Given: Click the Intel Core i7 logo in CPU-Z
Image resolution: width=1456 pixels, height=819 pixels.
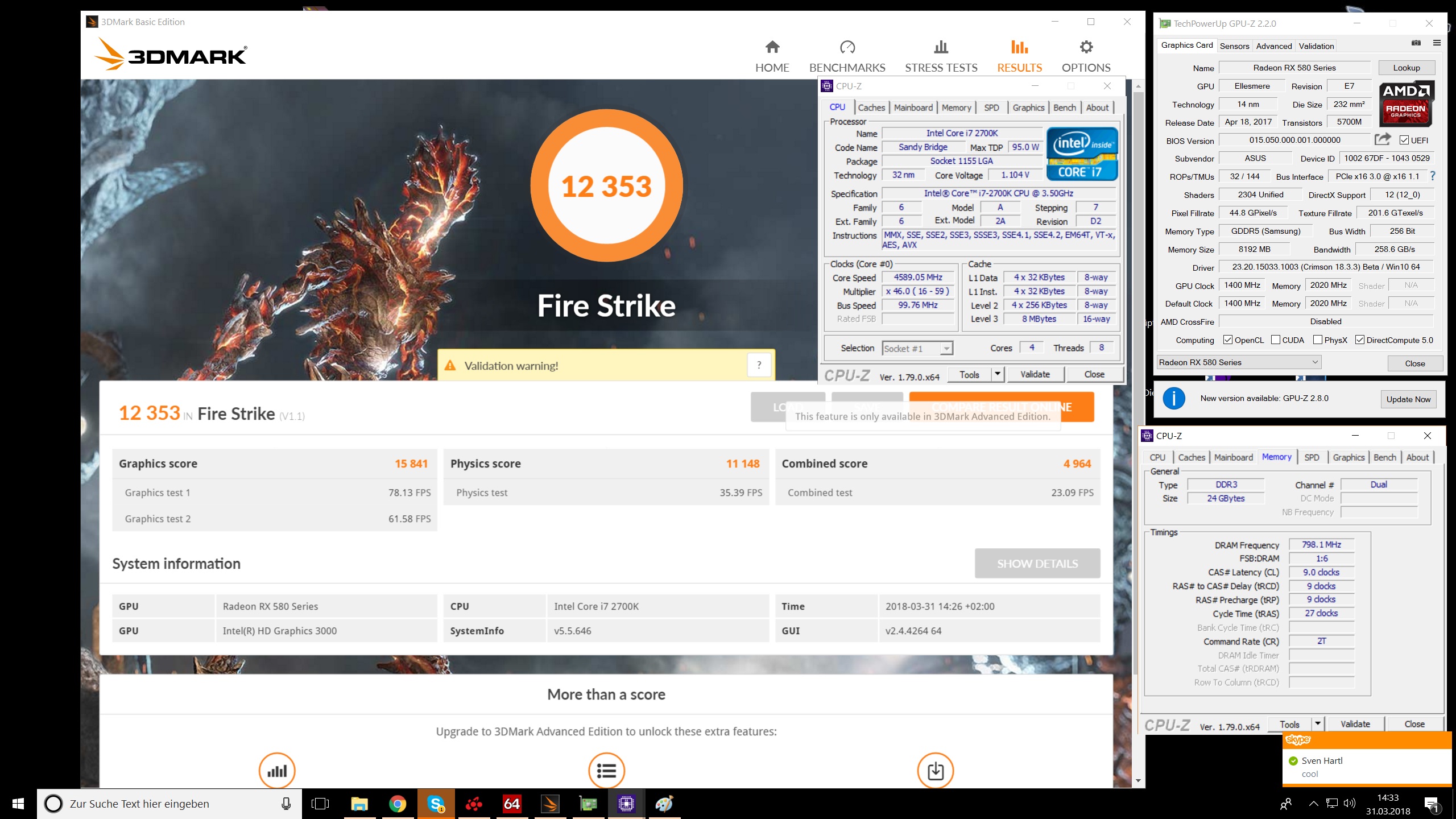Looking at the screenshot, I should [x=1082, y=155].
